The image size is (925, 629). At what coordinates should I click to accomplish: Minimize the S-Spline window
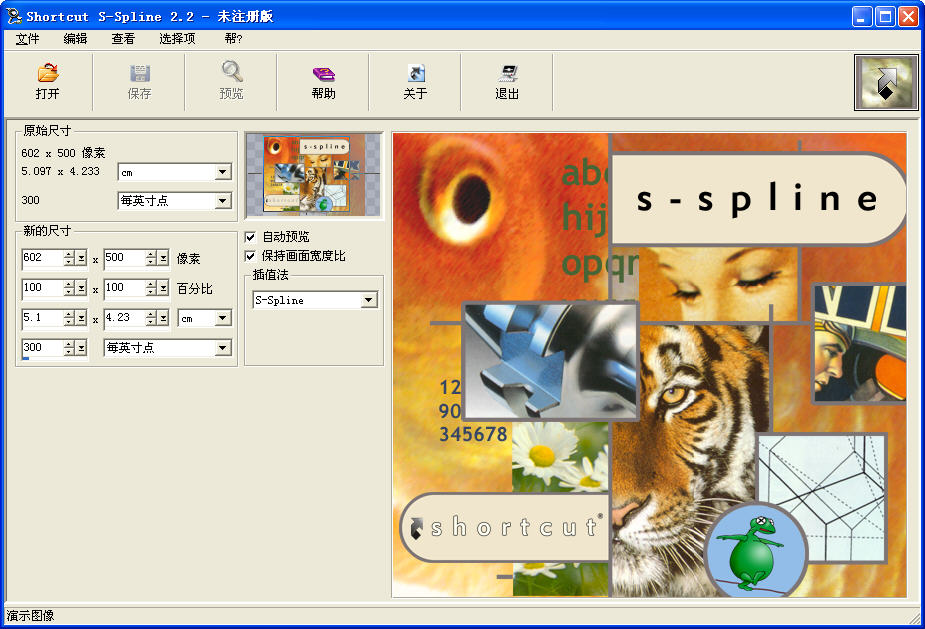862,17
